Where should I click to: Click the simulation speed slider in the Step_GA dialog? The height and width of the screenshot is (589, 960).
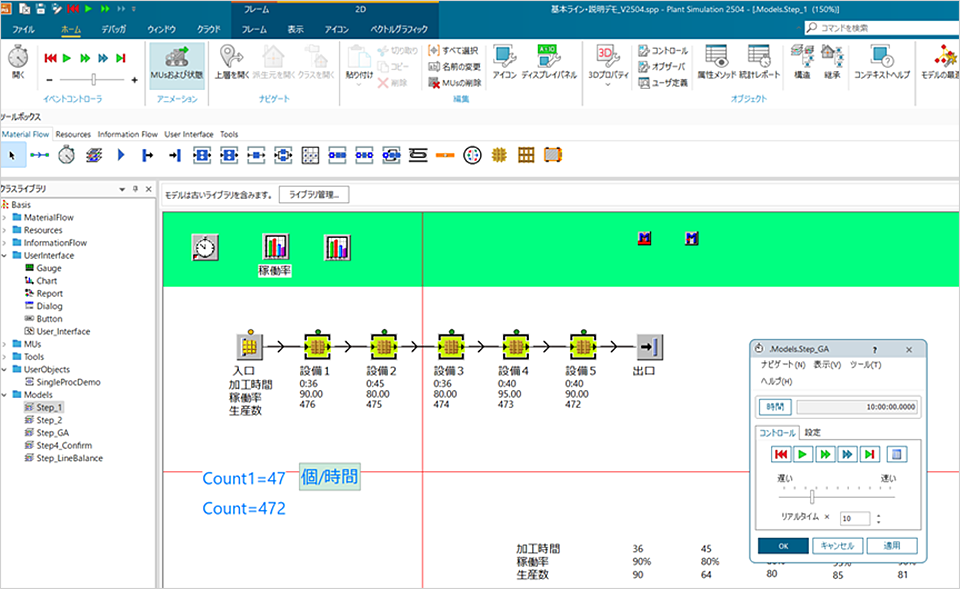pos(812,496)
